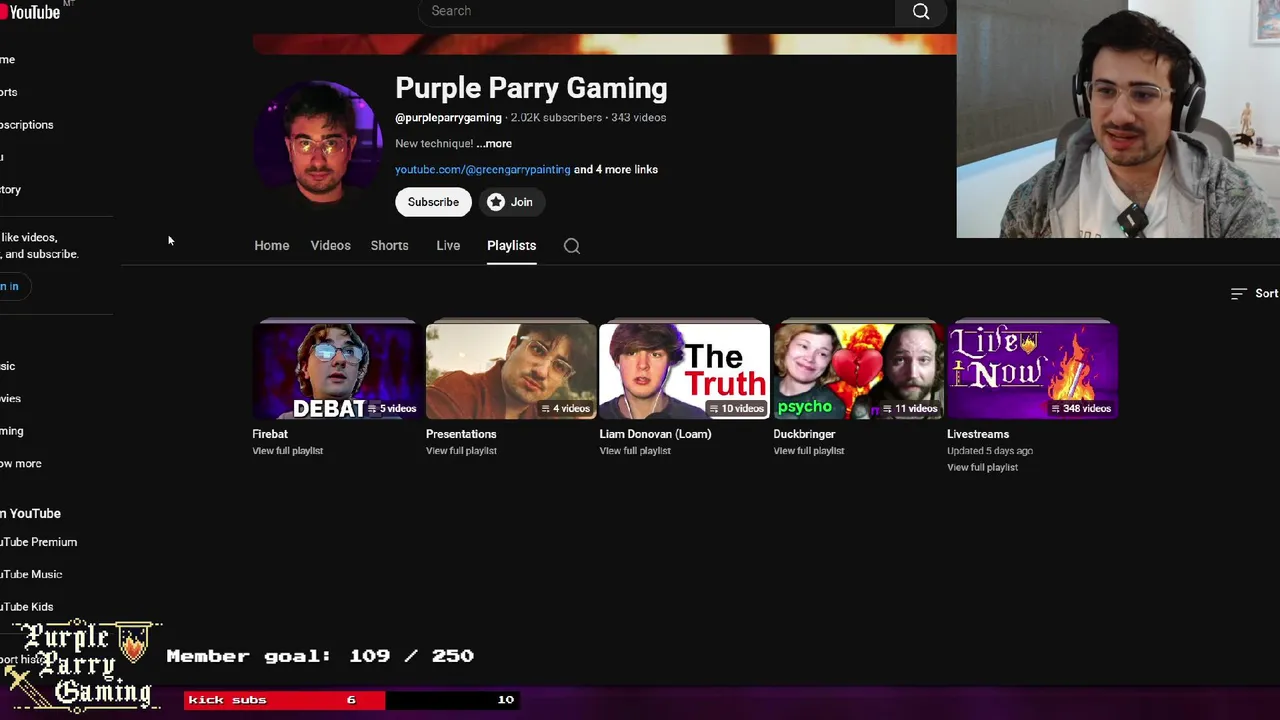Open the Live tab
The height and width of the screenshot is (720, 1280).
pyautogui.click(x=448, y=246)
